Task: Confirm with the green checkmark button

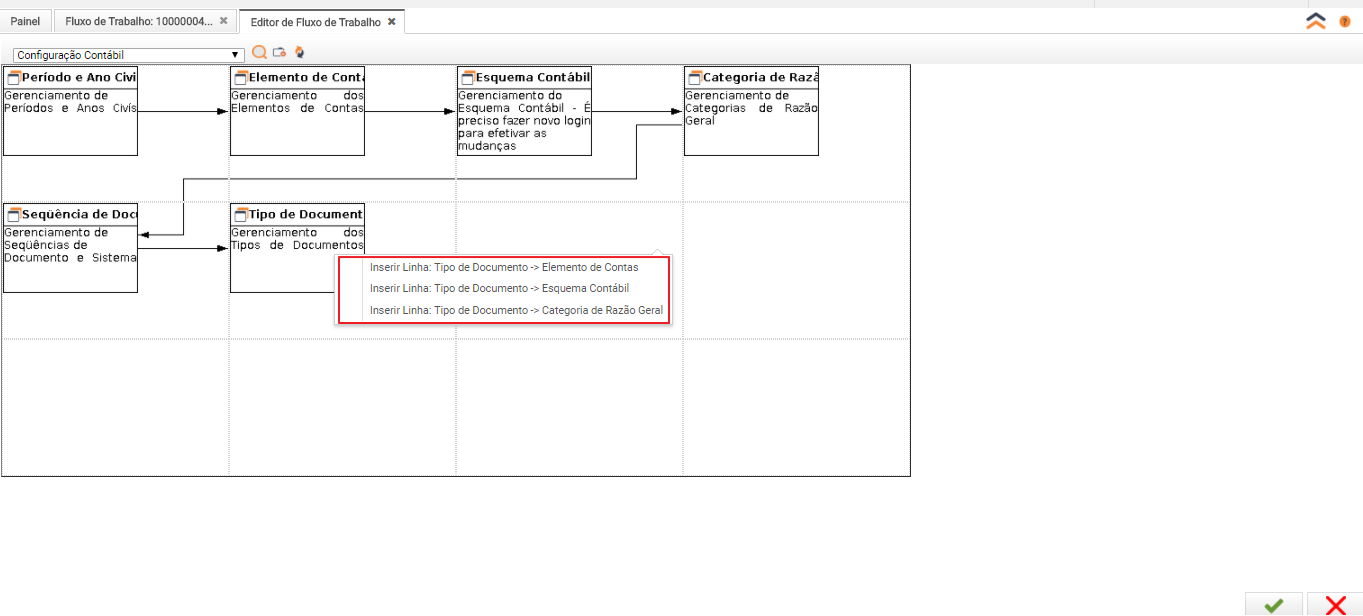Action: pos(1273,604)
